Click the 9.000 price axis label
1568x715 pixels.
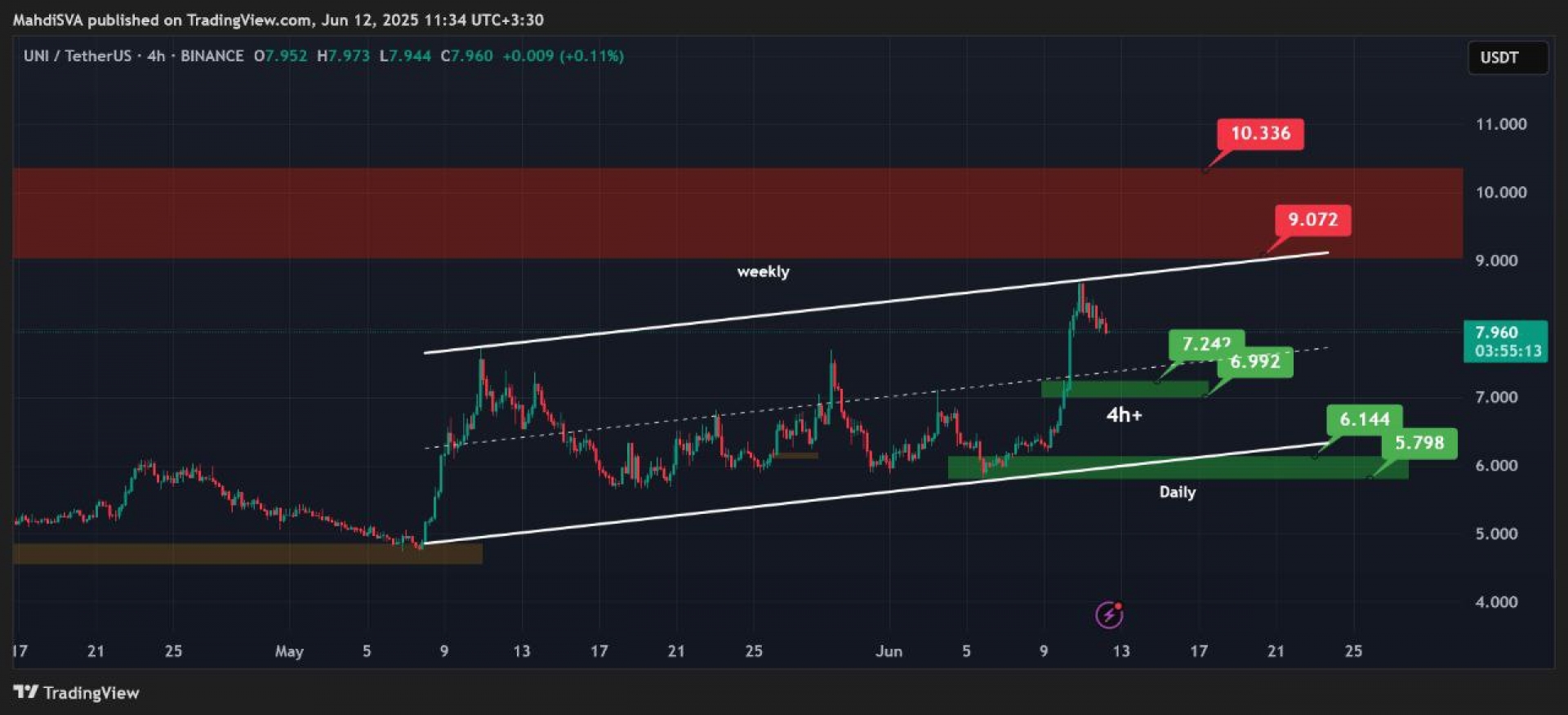(x=1496, y=261)
